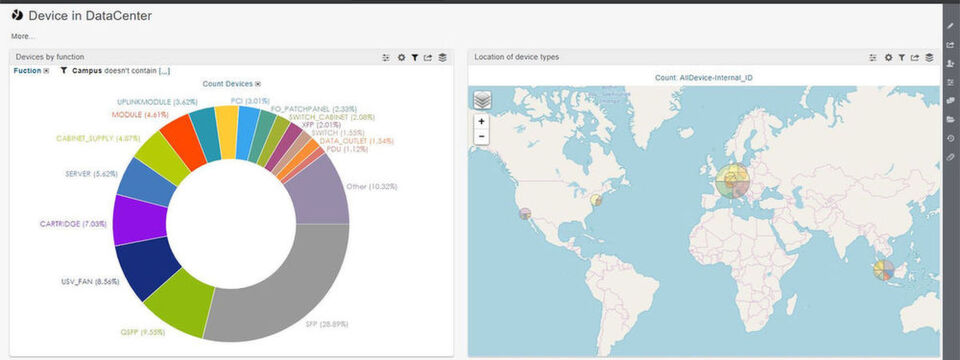Viewport: 960px width, 360px height.
Task: Click the open-folder icon in right sidebar
Action: point(950,119)
